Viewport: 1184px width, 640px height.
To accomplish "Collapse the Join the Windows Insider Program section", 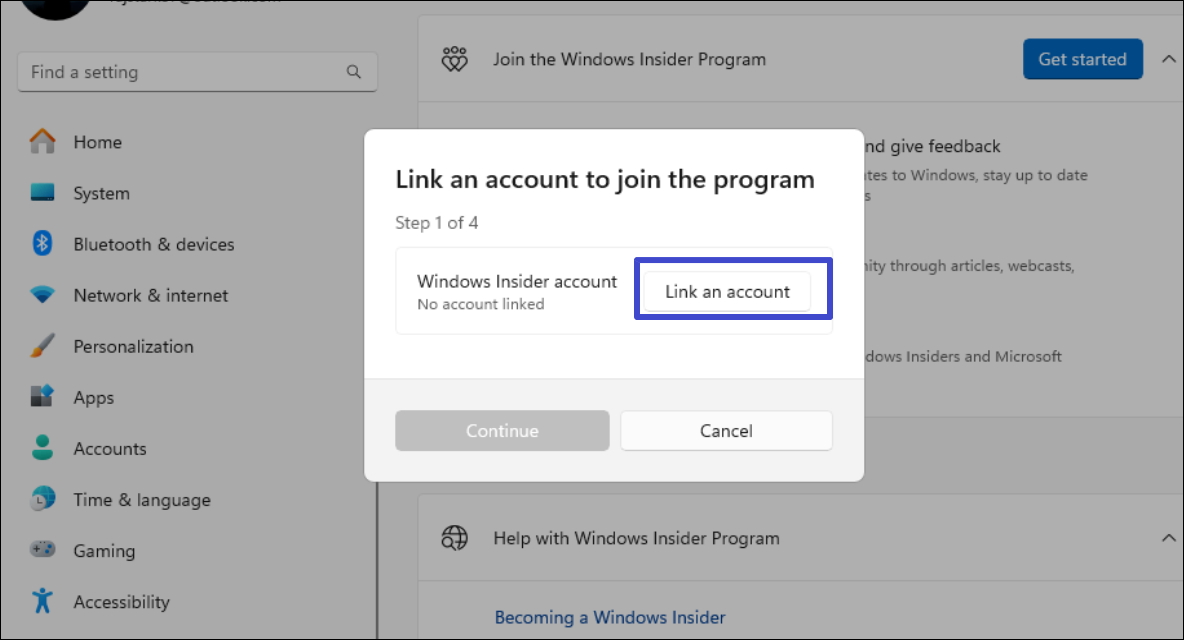I will [x=1168, y=59].
